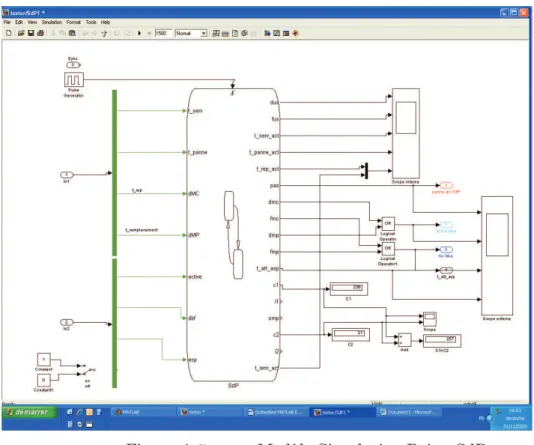Click the active input label on chart
This screenshot has height=445, width=534.
195,277
